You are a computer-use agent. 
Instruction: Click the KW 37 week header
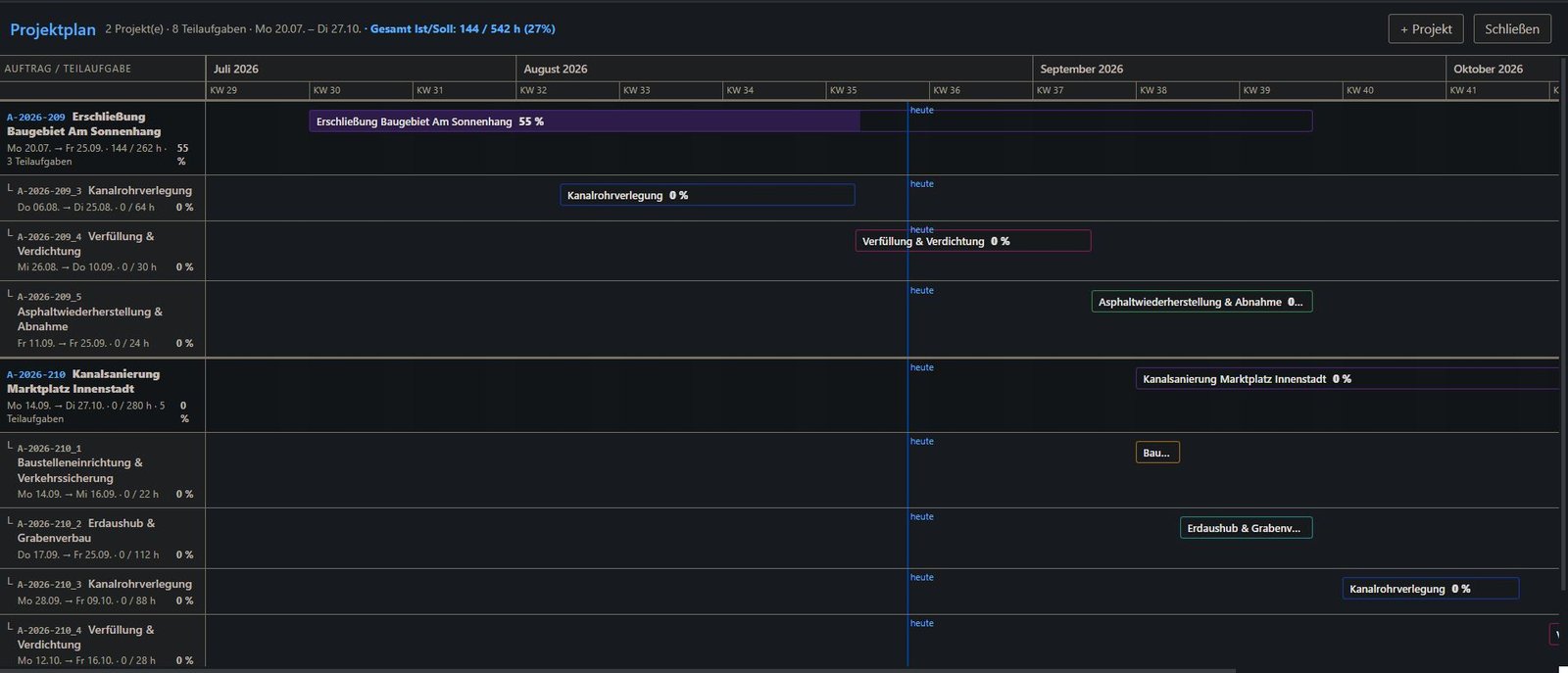click(1085, 90)
